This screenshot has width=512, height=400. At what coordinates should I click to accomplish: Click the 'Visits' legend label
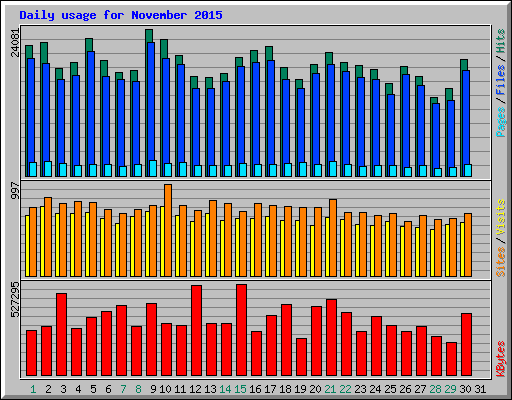click(x=501, y=217)
